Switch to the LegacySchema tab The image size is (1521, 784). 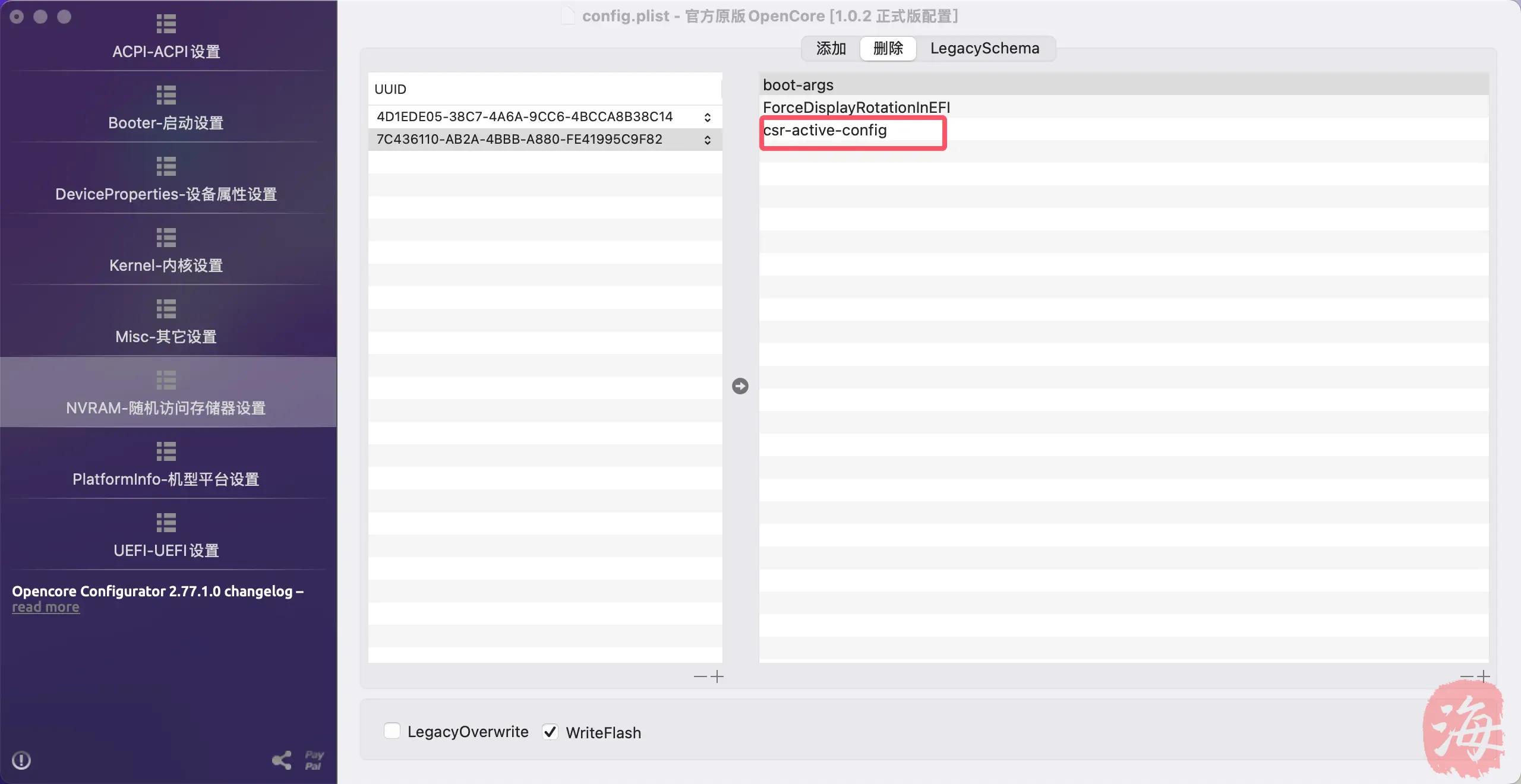[984, 48]
